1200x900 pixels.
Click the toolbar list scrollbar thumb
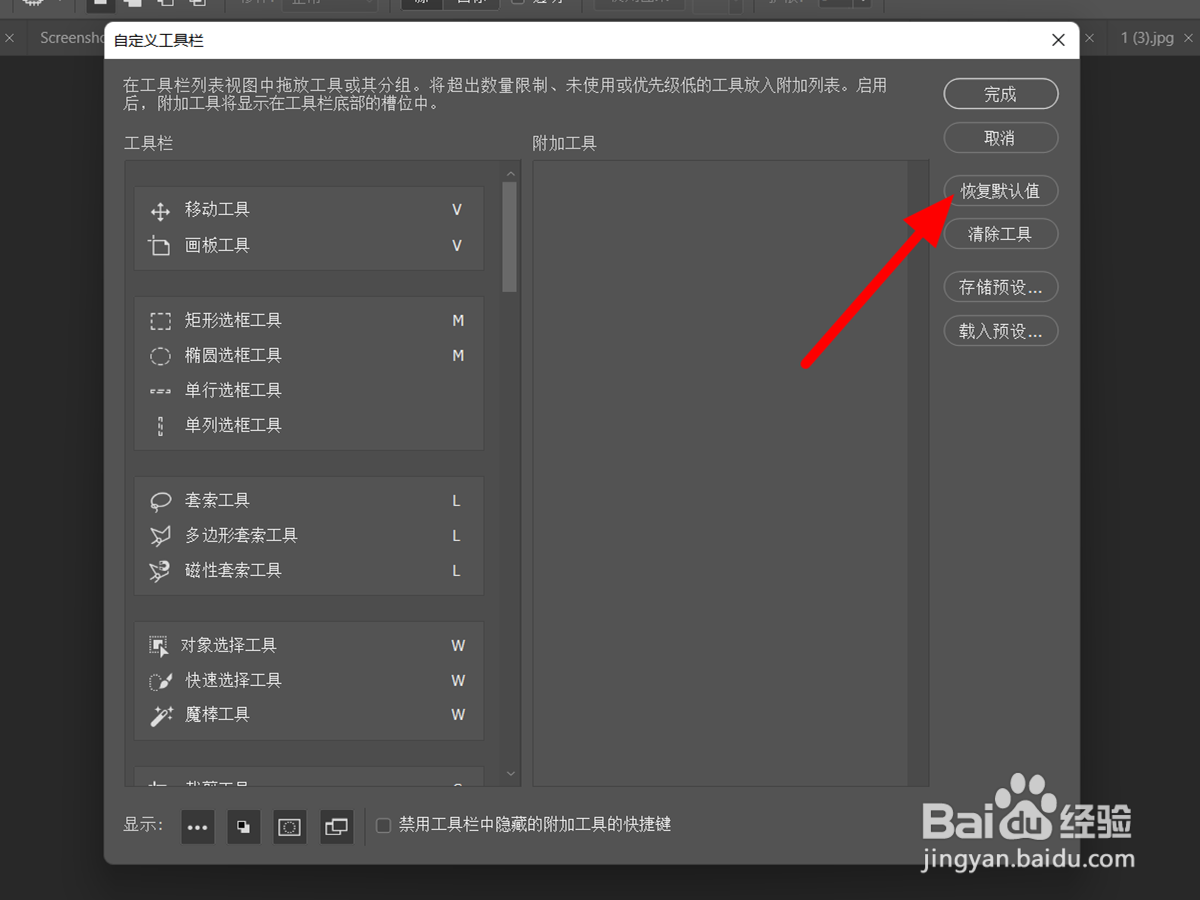(x=510, y=236)
